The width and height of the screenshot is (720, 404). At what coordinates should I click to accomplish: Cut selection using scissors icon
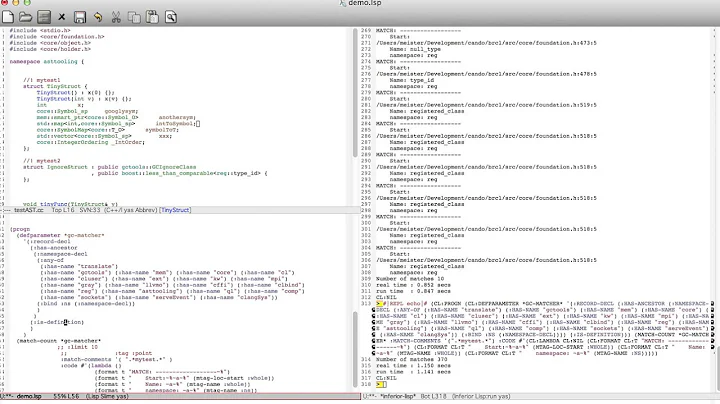point(116,17)
